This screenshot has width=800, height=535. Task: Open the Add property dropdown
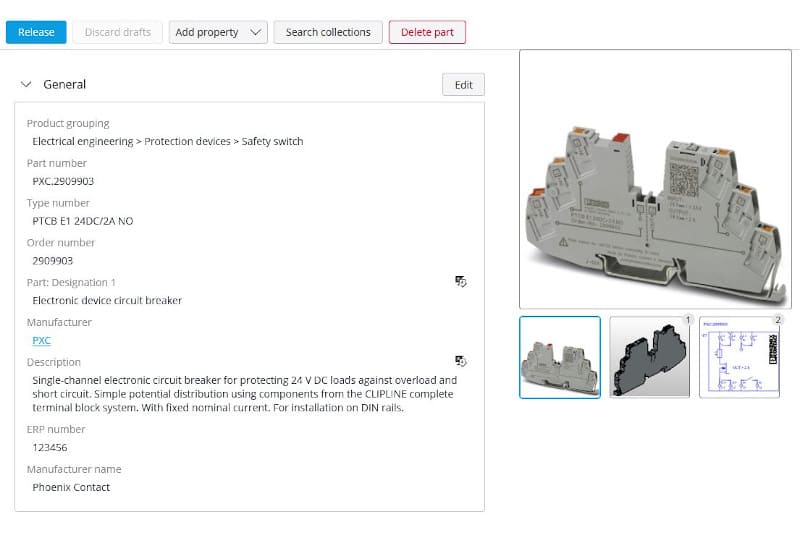pyautogui.click(x=218, y=32)
